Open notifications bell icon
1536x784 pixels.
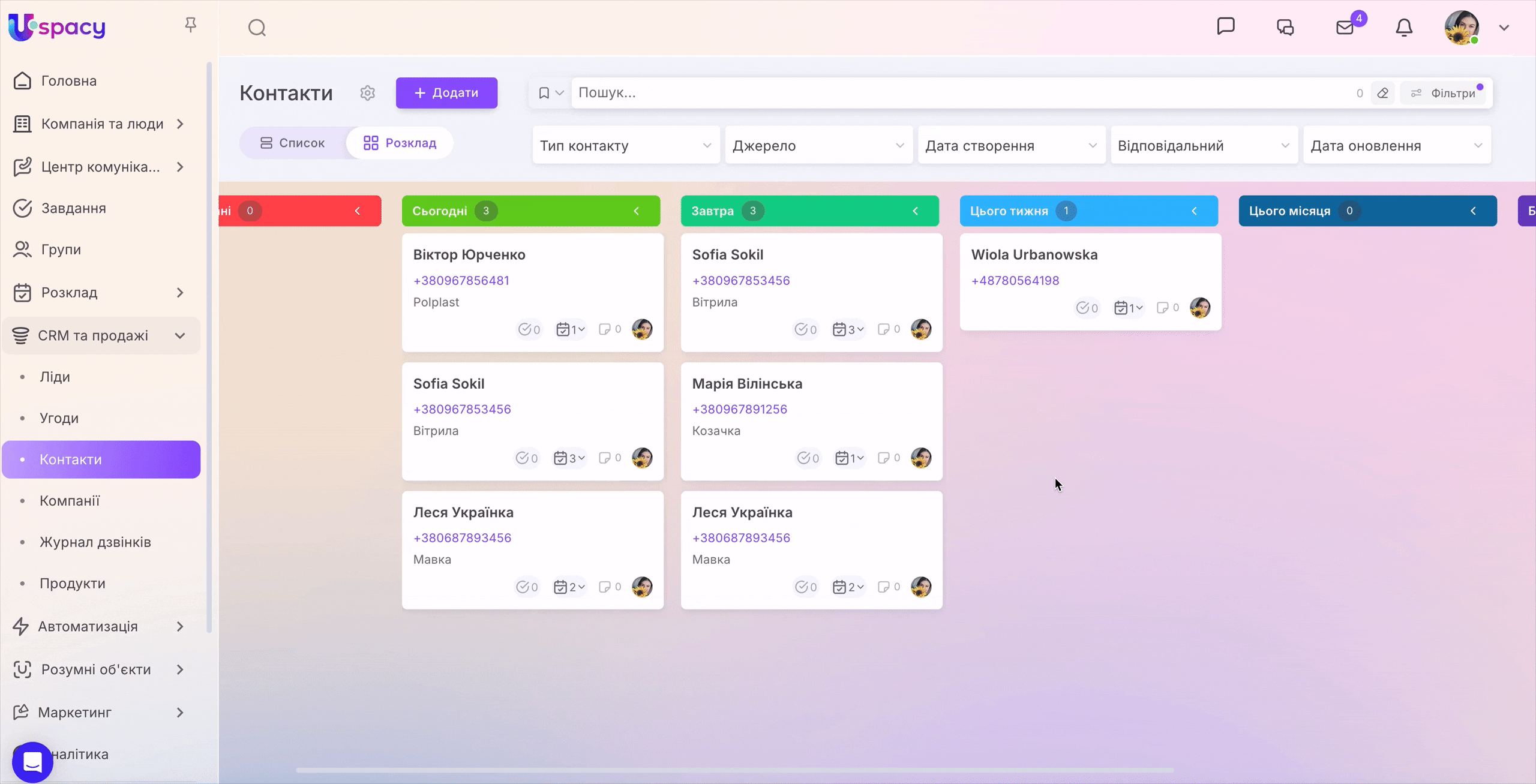point(1404,27)
